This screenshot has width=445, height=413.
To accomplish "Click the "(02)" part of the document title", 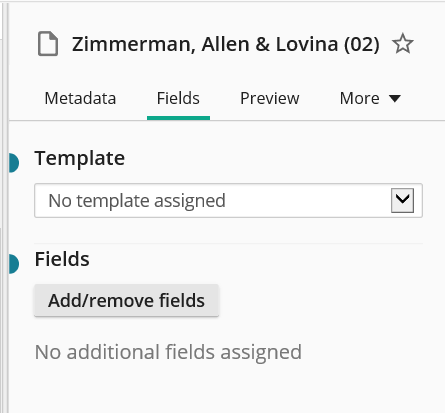I will click(x=362, y=44).
